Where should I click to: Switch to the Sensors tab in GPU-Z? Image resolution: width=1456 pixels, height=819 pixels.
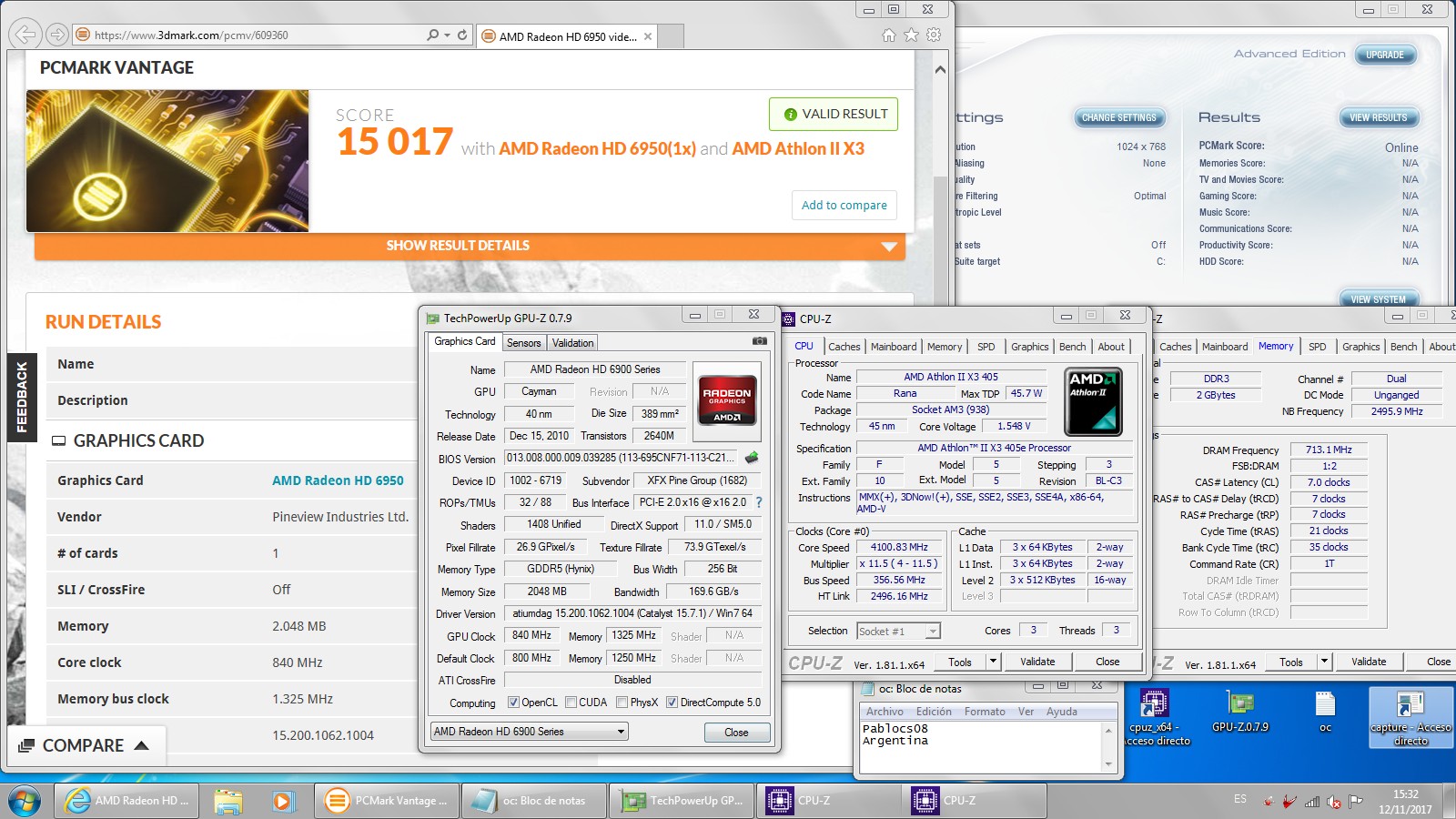(x=523, y=343)
